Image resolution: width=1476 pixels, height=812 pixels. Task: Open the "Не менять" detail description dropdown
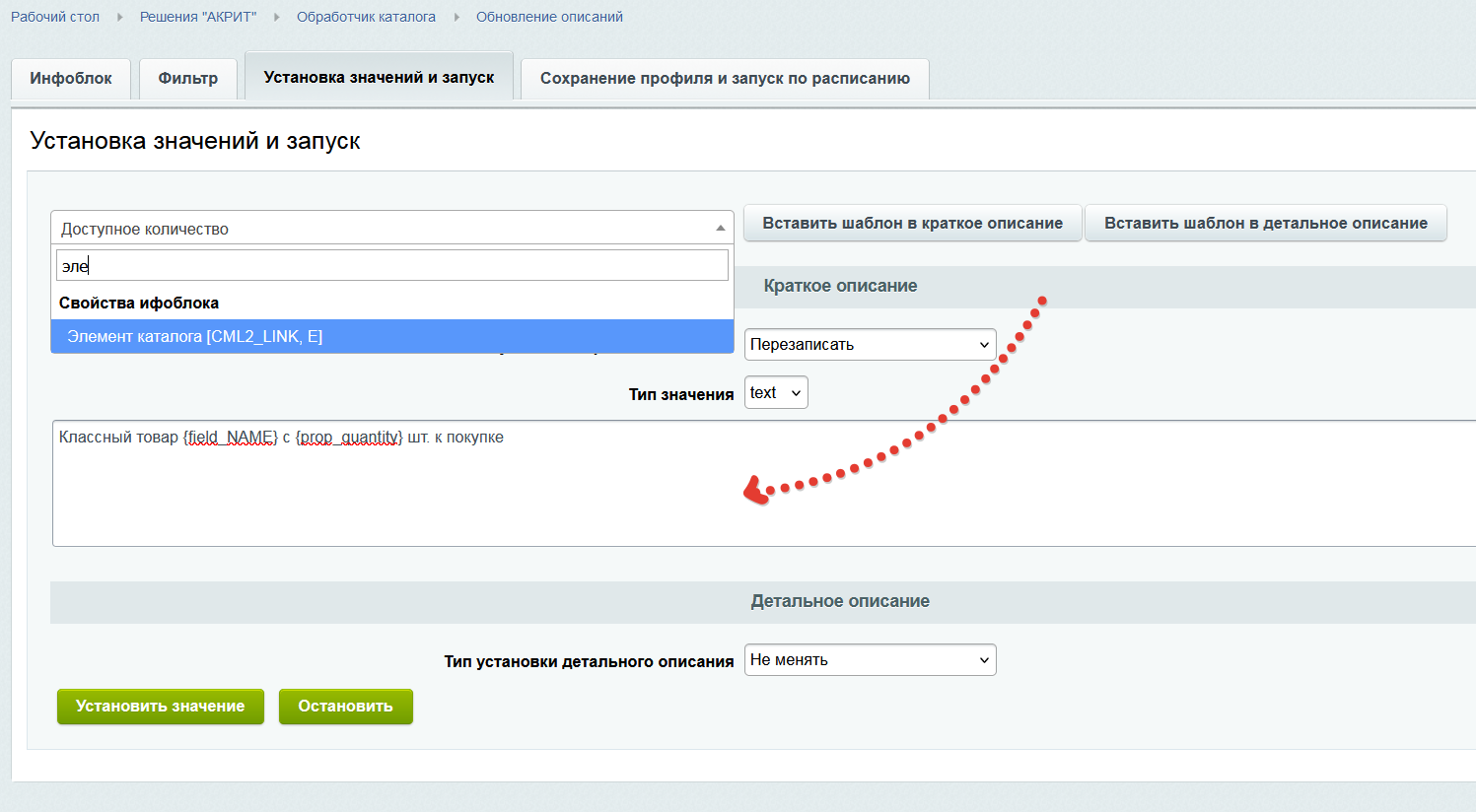(870, 660)
